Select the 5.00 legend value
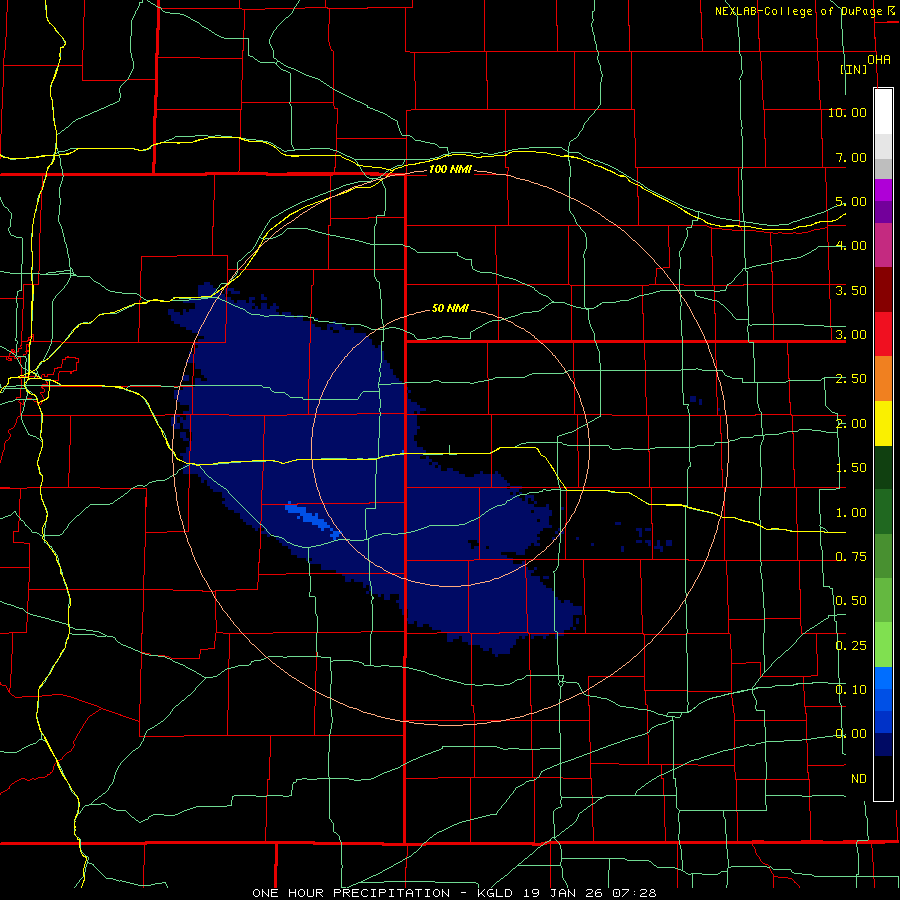Screen dimensions: 900x900 (x=851, y=201)
